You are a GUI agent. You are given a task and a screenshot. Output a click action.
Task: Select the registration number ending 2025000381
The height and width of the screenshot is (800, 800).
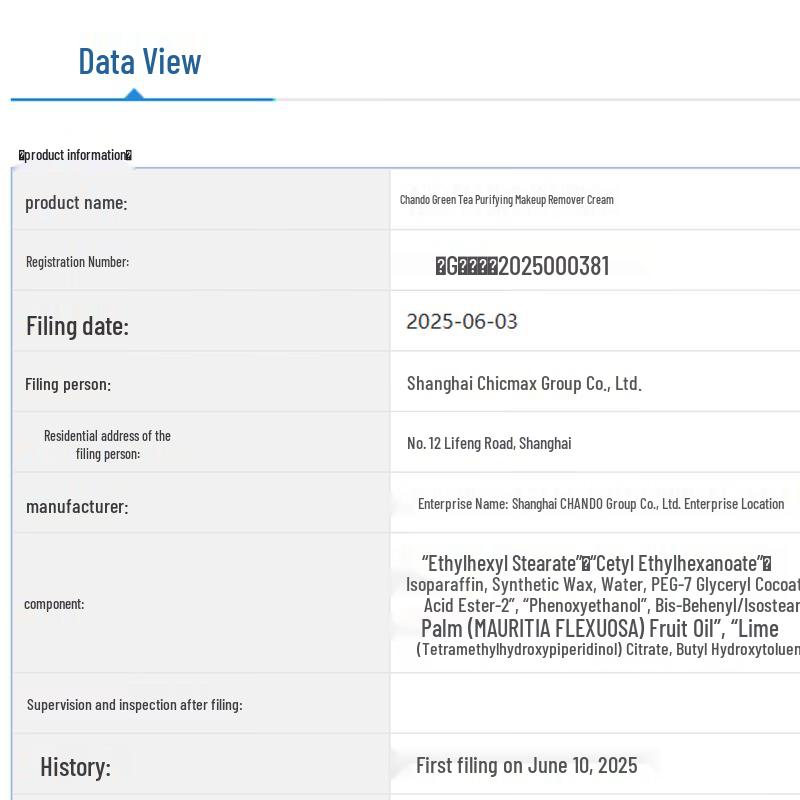[x=522, y=266]
